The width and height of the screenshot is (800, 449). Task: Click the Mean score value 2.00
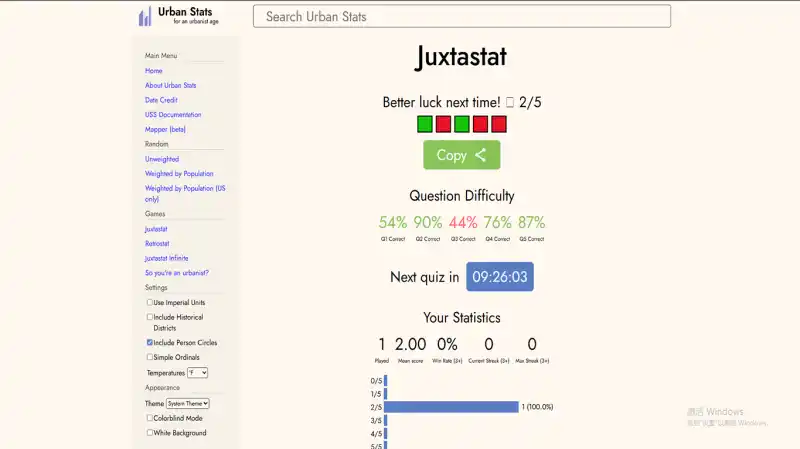410,344
